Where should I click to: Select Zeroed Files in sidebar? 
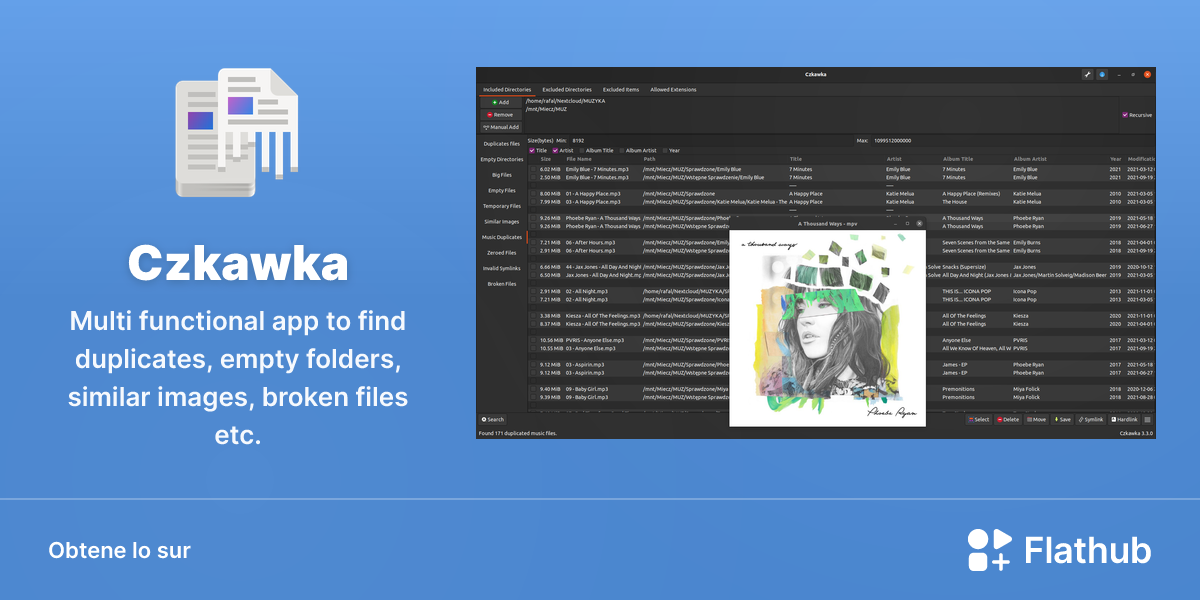[501, 253]
